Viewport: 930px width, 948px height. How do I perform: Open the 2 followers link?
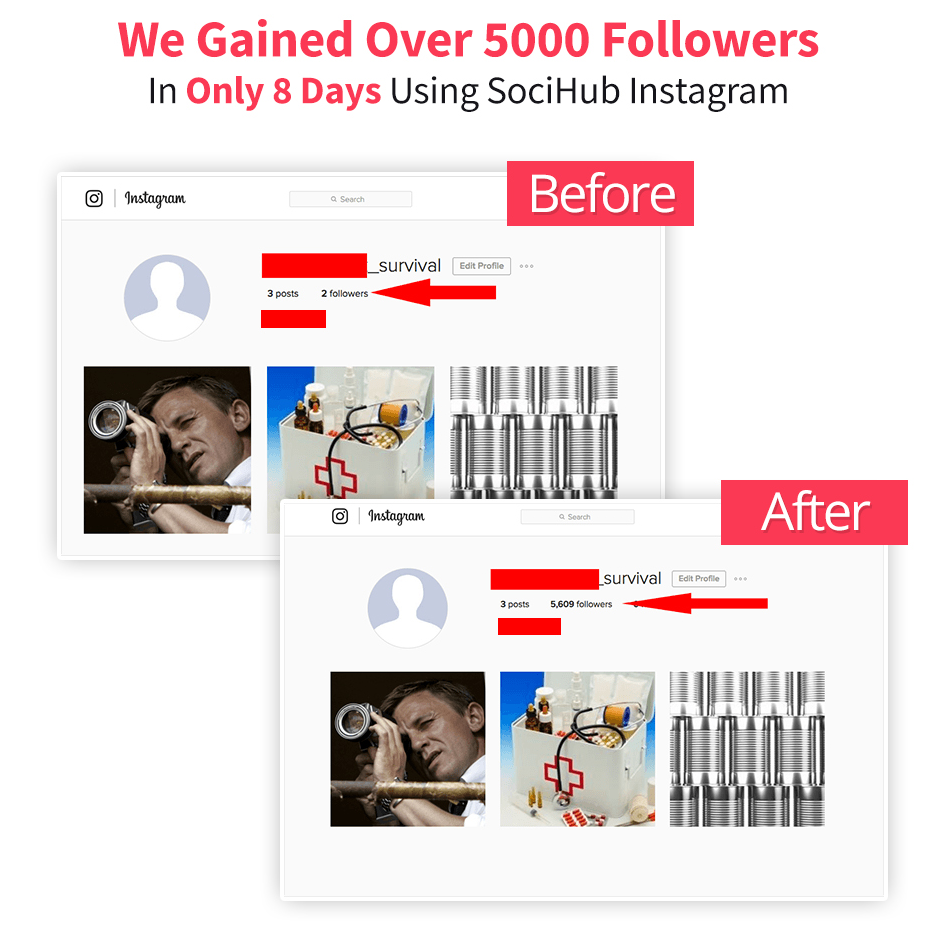344,293
